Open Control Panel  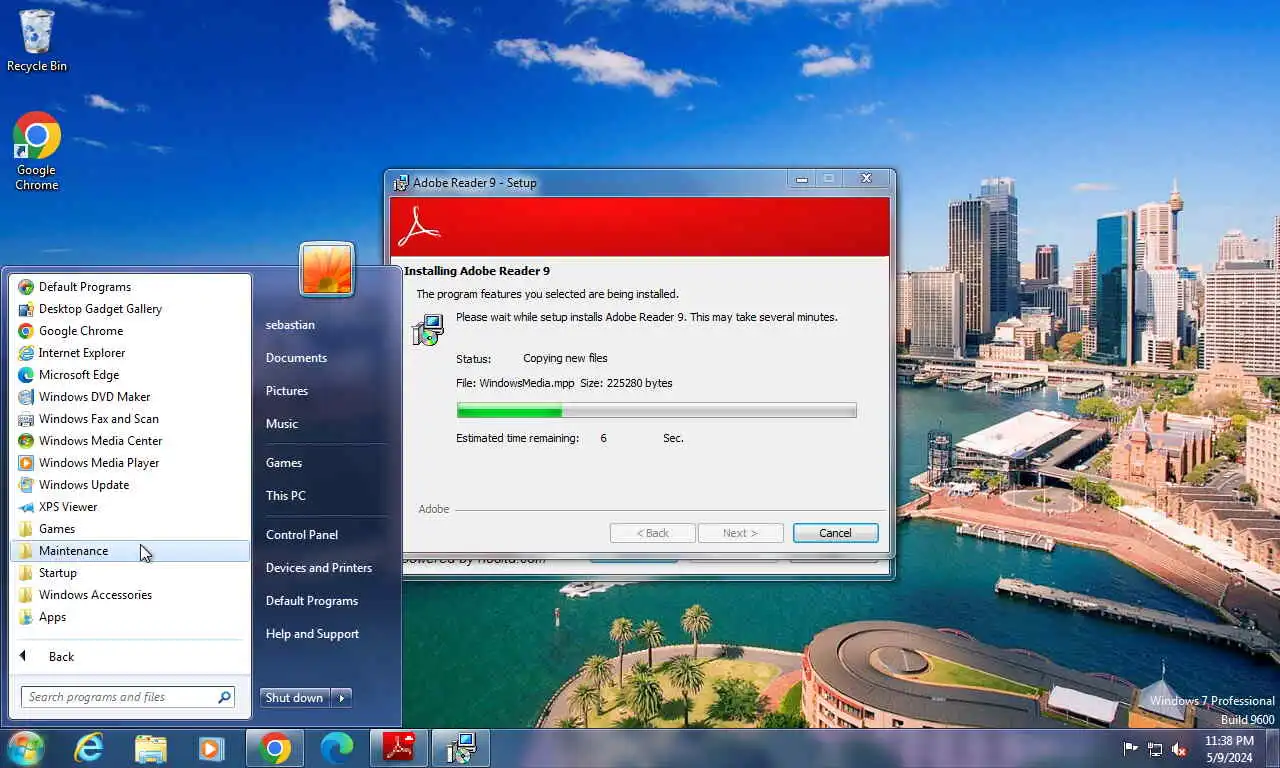coord(302,535)
